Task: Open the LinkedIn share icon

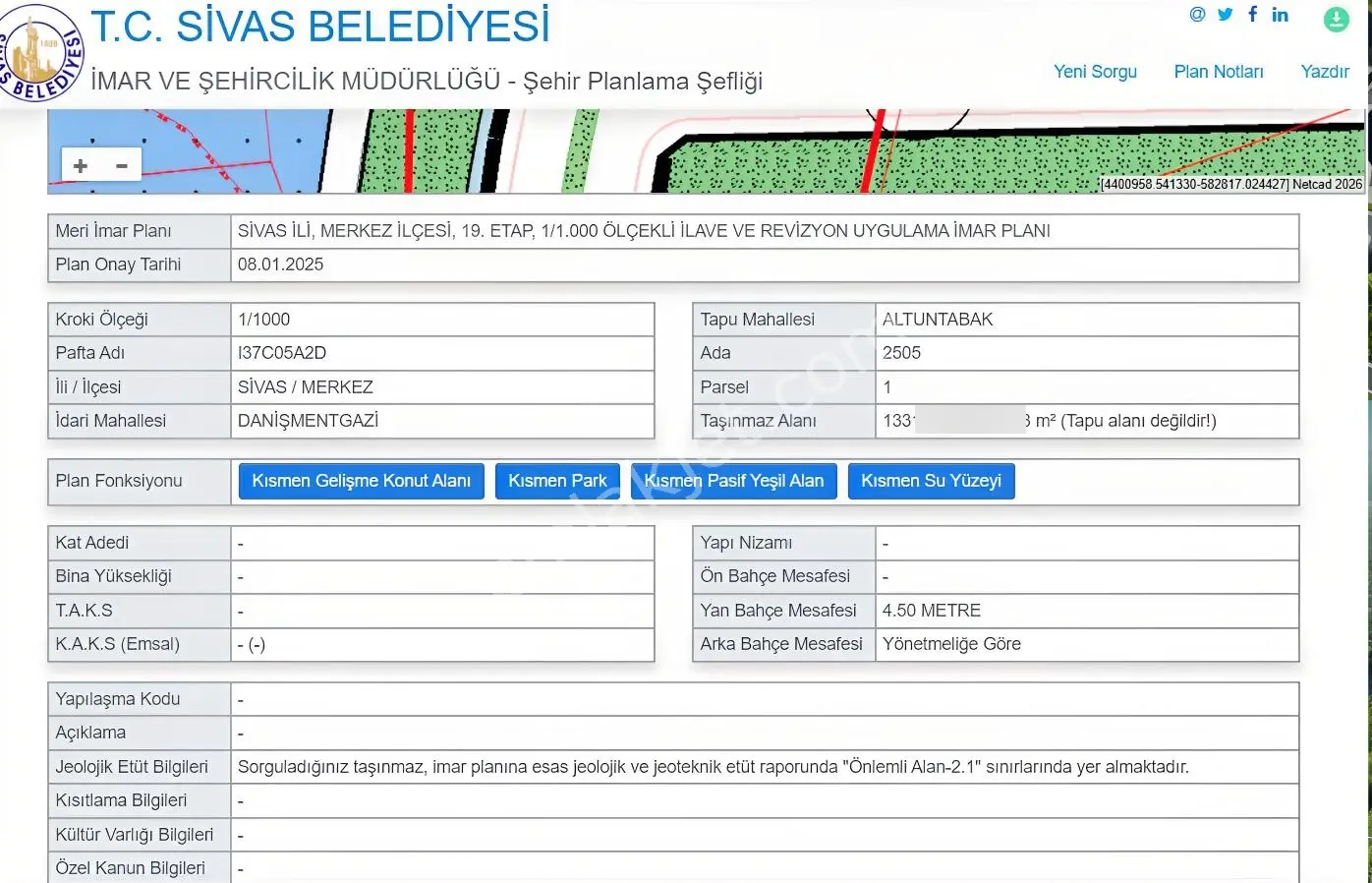Action: point(1280,15)
